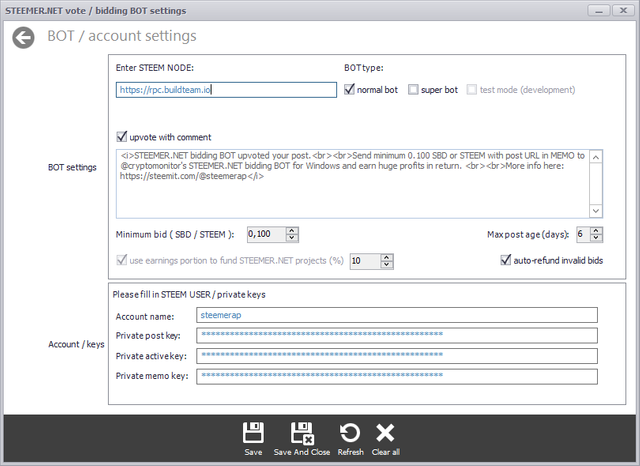
Task: Focus the STEEM NODE URL field
Action: [226, 90]
